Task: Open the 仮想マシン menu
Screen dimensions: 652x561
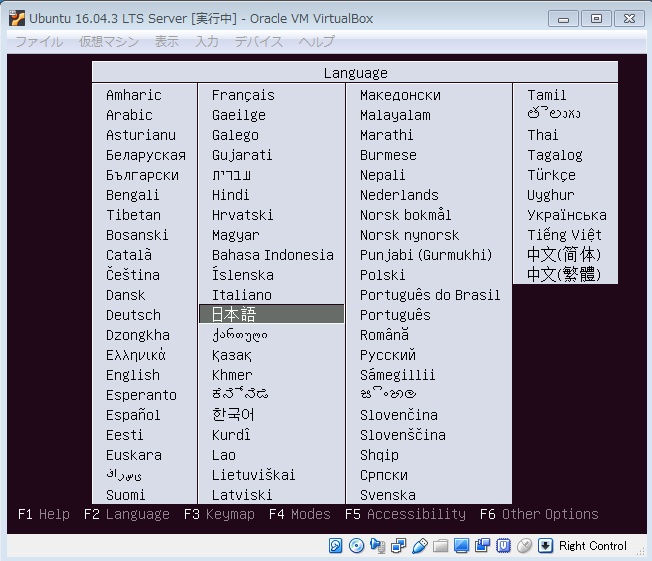Action: pyautogui.click(x=109, y=41)
